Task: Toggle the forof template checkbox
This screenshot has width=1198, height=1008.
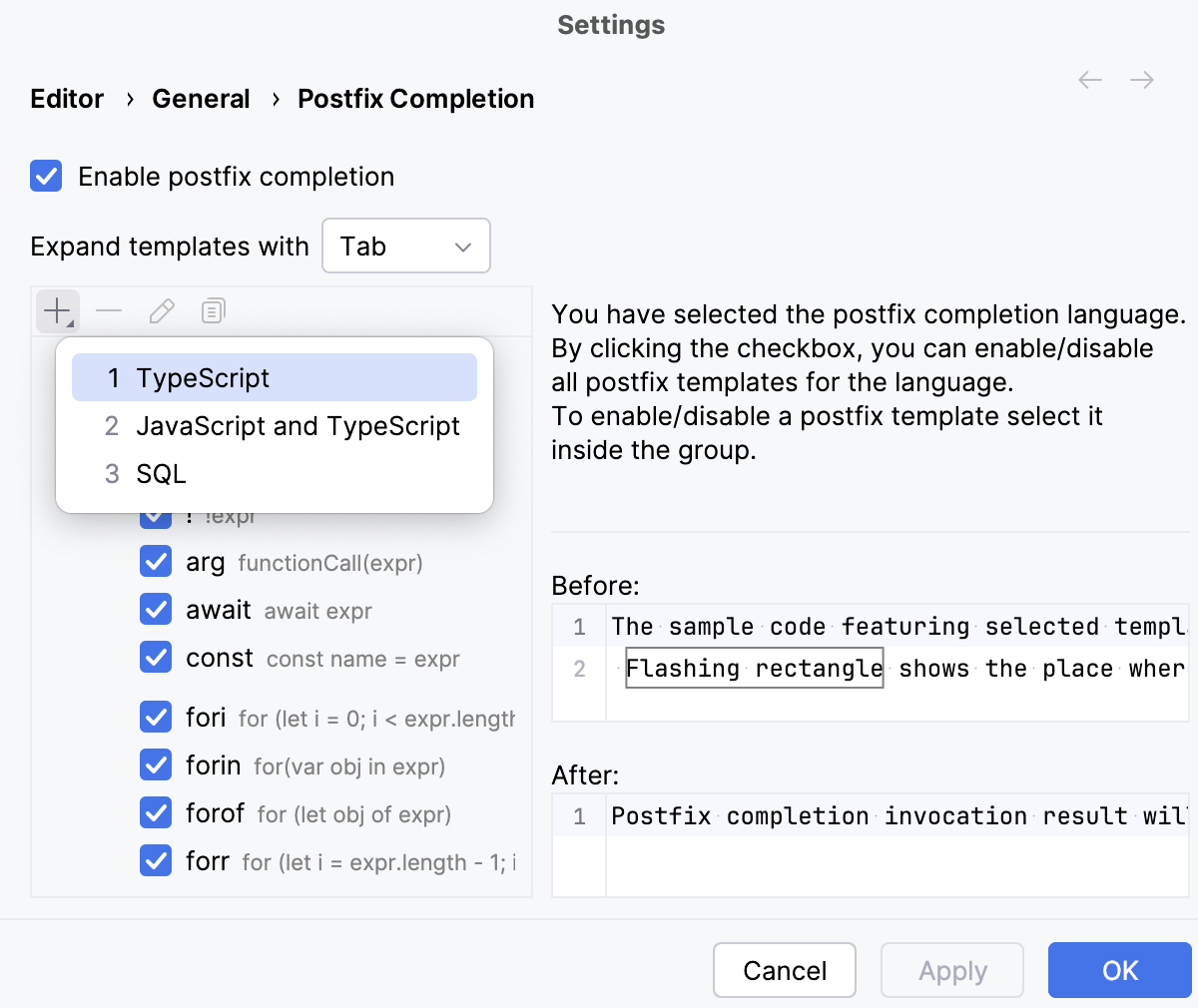Action: coord(156,813)
